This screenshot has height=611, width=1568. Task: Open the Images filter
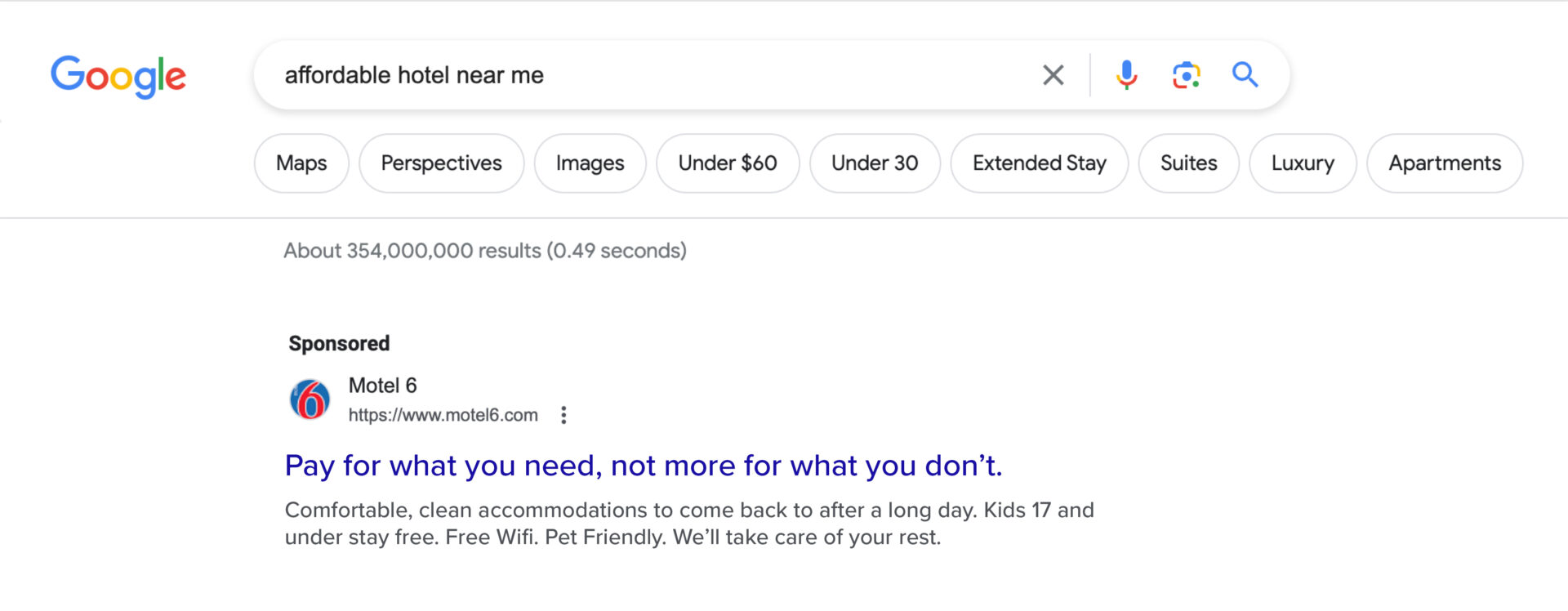point(590,163)
